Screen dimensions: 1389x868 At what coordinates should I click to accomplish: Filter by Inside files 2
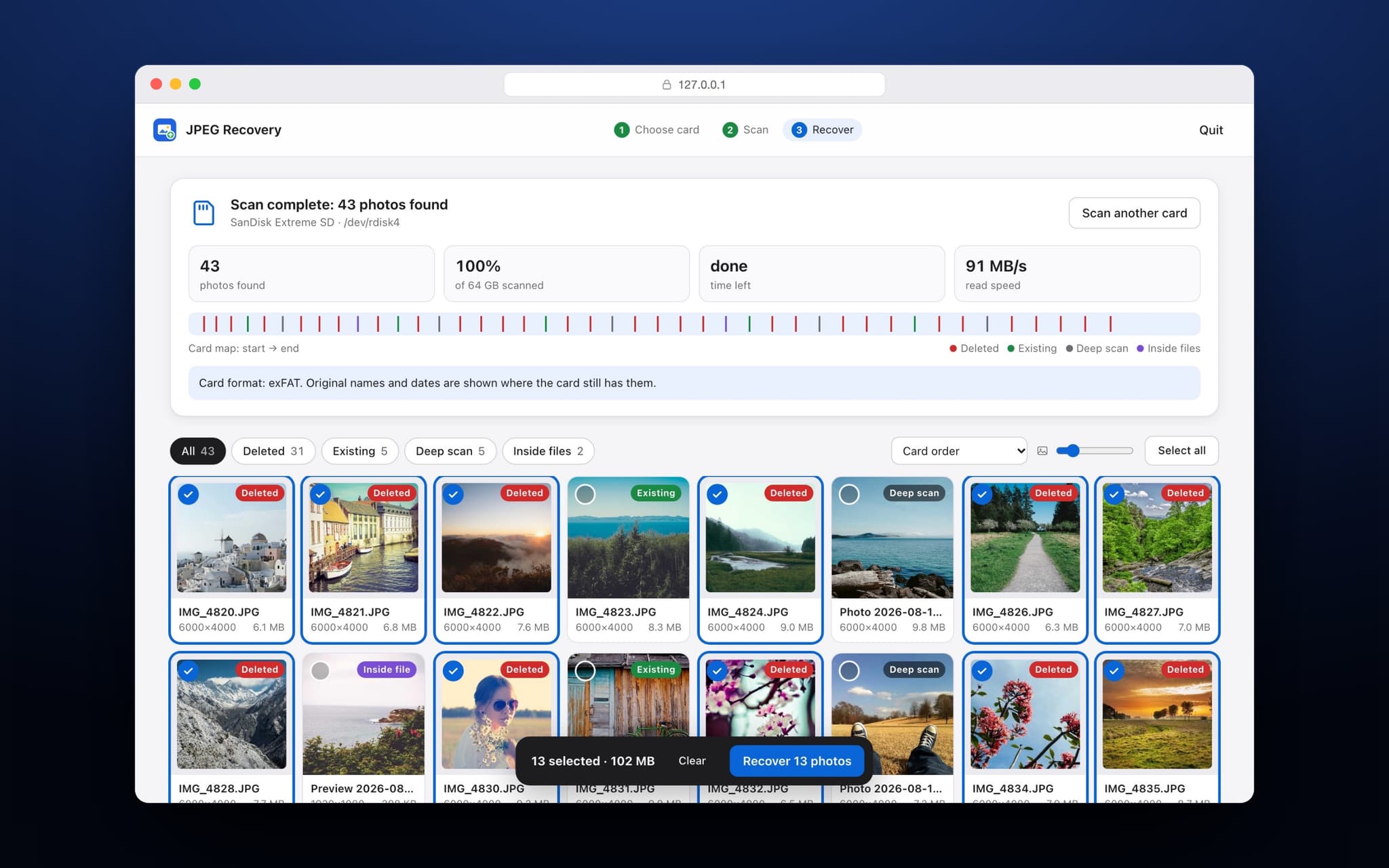pyautogui.click(x=548, y=451)
